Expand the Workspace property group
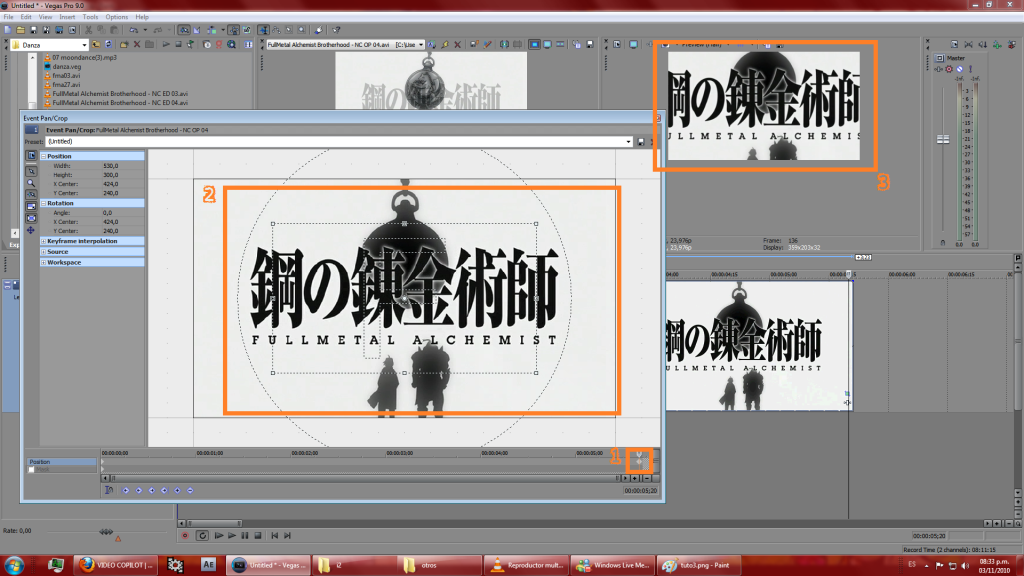The width and height of the screenshot is (1024, 576). point(44,263)
